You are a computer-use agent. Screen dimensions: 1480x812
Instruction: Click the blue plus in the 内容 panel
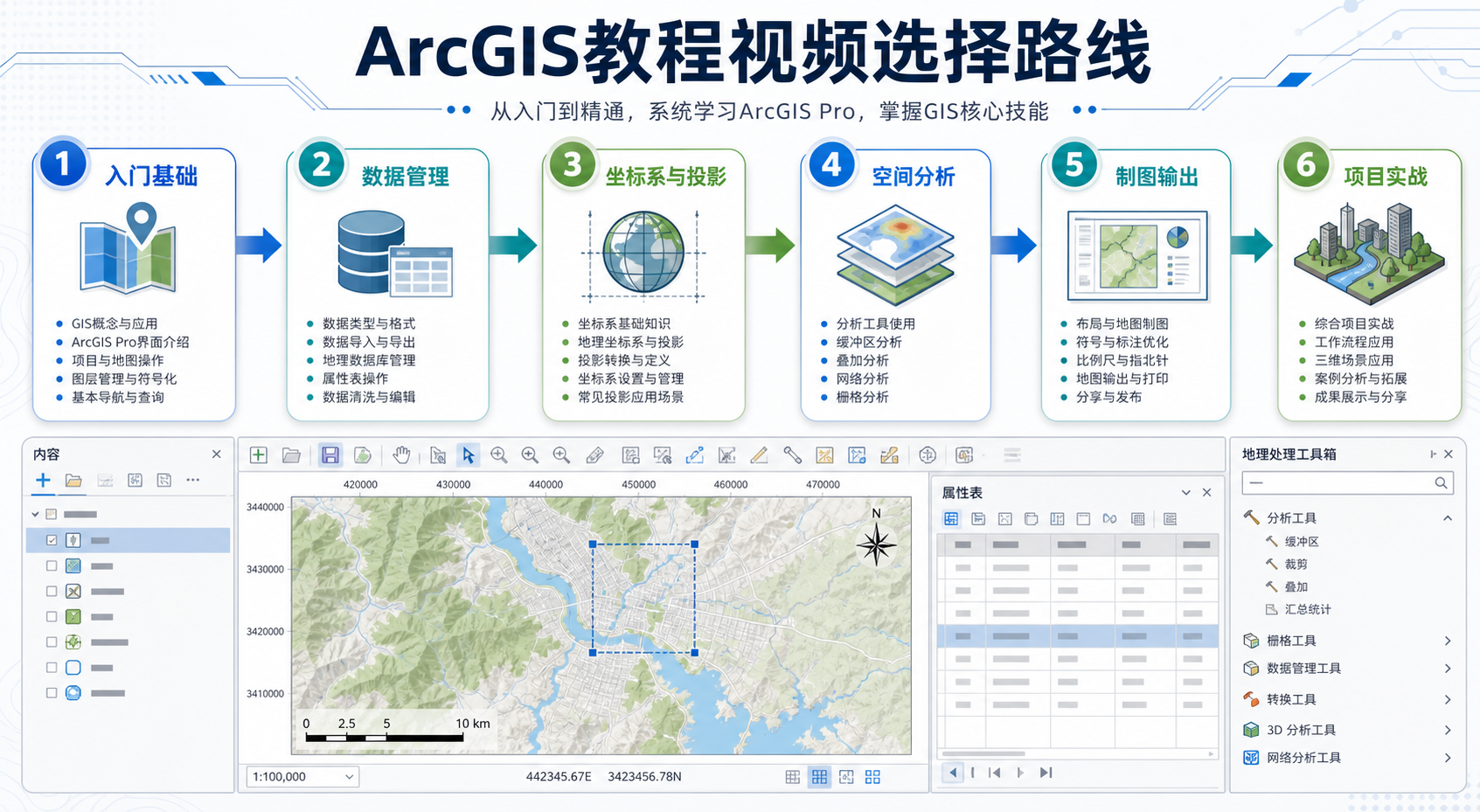point(43,480)
